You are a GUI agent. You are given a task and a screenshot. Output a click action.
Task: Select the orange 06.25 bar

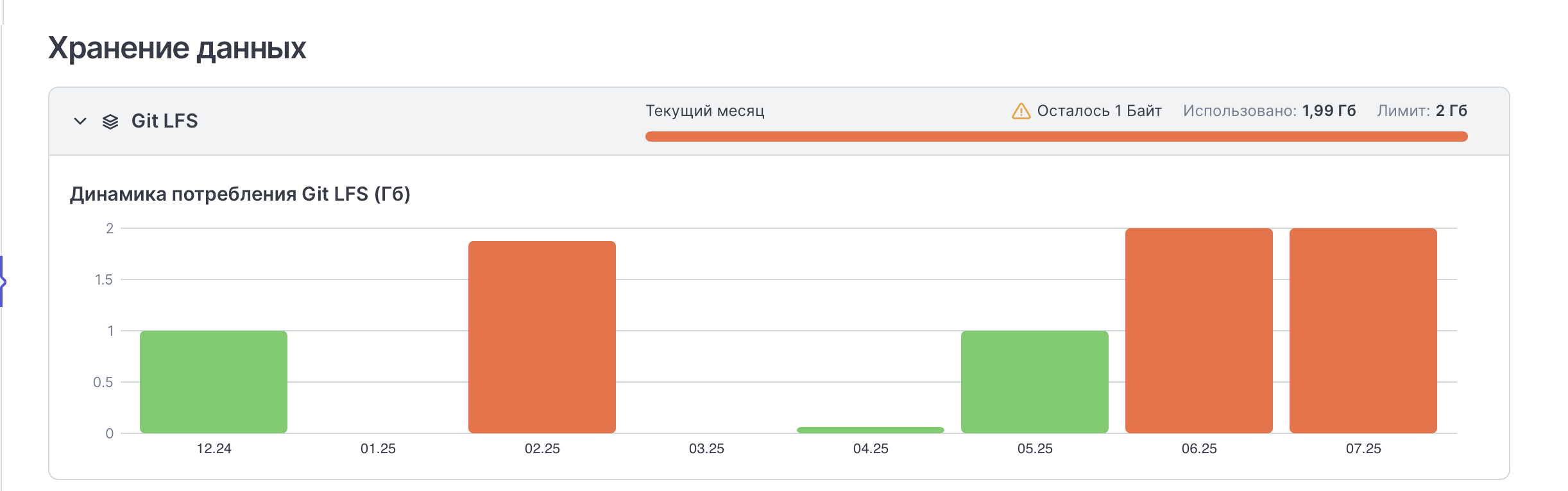coord(1199,331)
